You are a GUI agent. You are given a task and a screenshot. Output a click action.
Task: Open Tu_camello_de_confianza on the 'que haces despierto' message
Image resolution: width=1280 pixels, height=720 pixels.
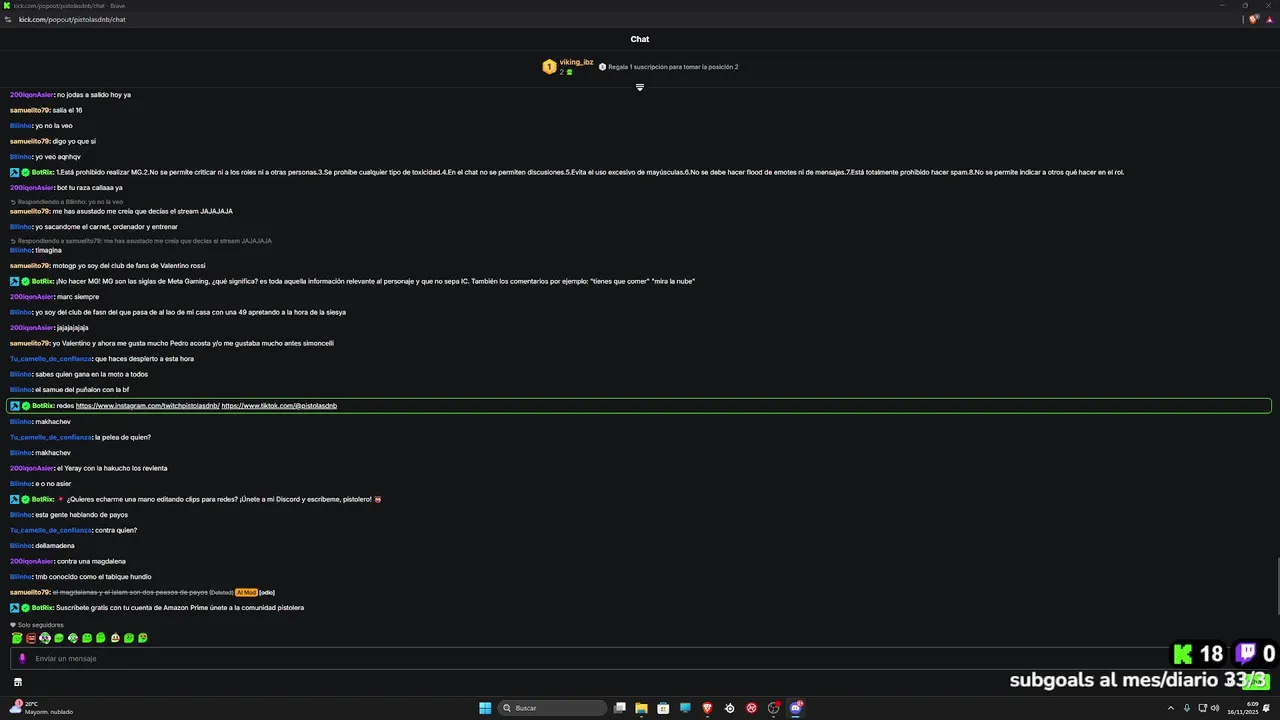(51, 359)
